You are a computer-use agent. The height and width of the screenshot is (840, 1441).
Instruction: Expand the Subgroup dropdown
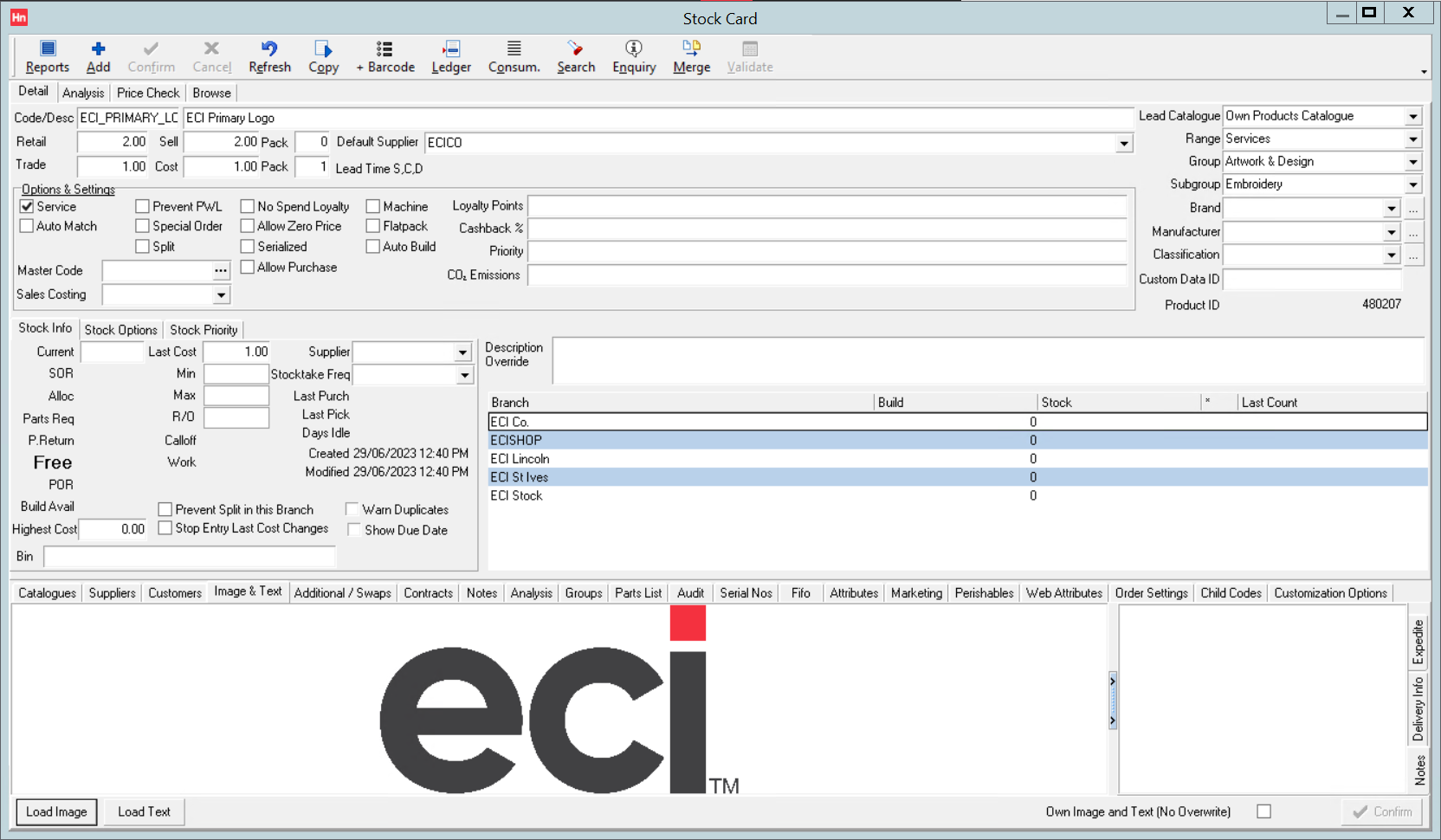pyautogui.click(x=1413, y=184)
